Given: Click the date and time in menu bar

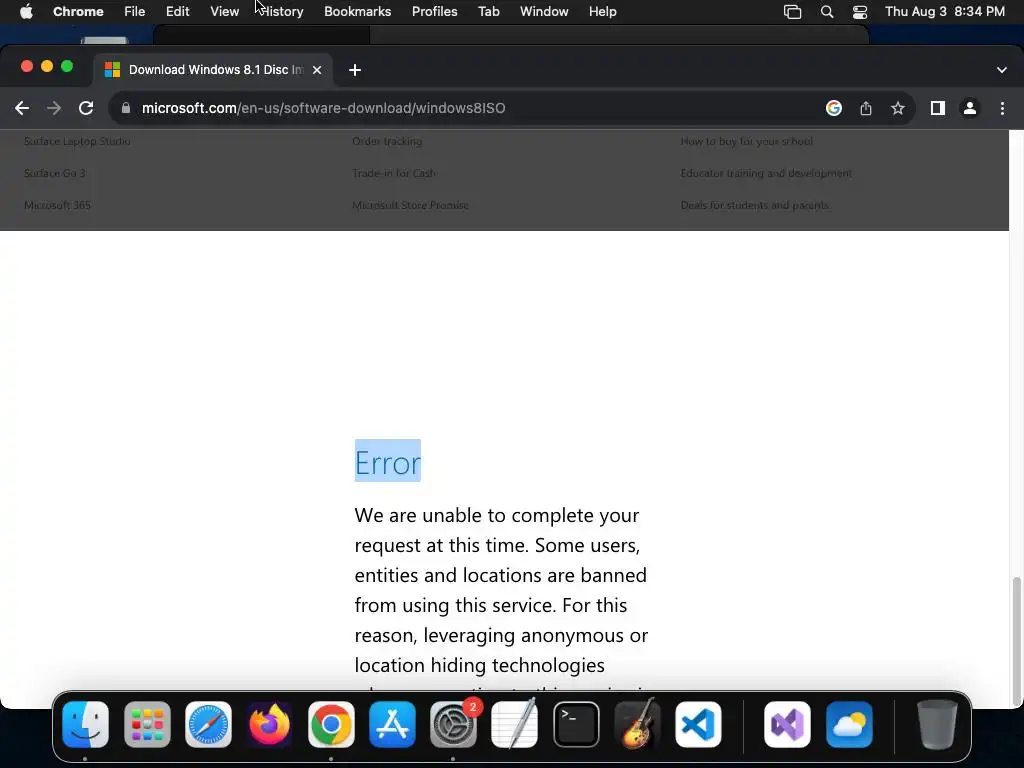Looking at the screenshot, I should tap(945, 12).
